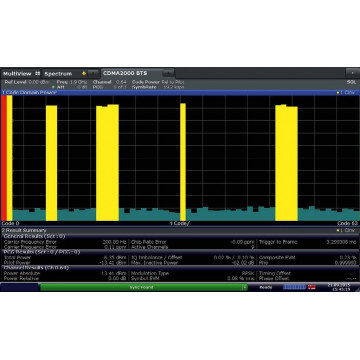Click the Total Power label
This screenshot has width=360, height=360.
coord(17,258)
